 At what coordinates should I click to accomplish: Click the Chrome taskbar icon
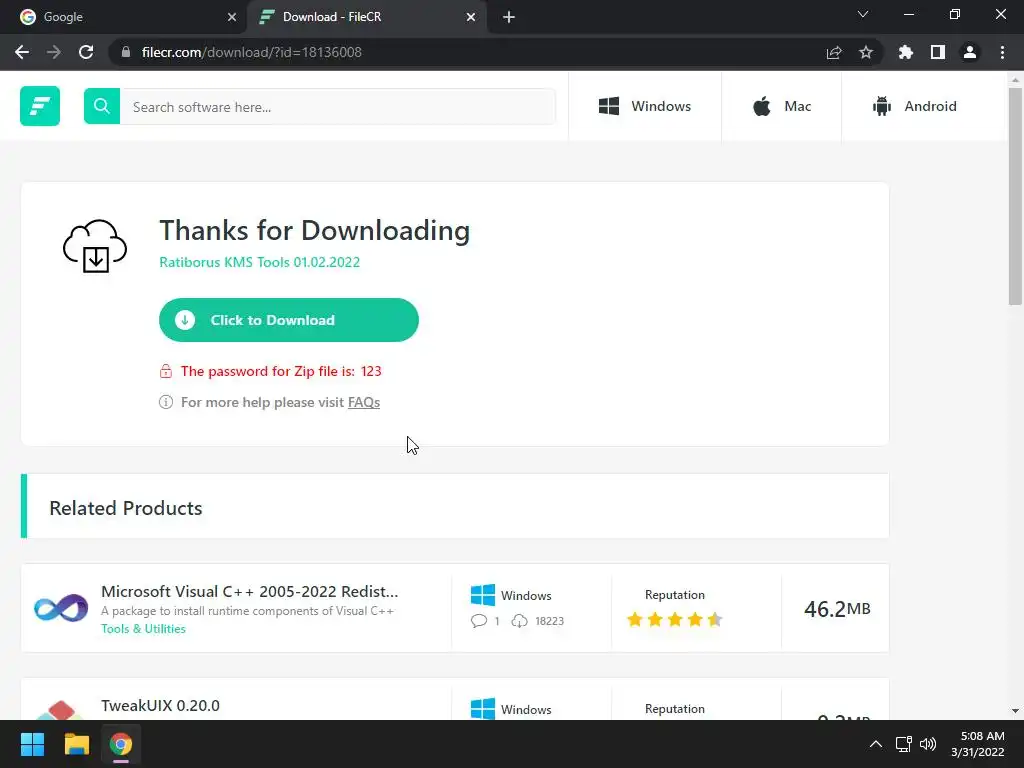point(121,744)
